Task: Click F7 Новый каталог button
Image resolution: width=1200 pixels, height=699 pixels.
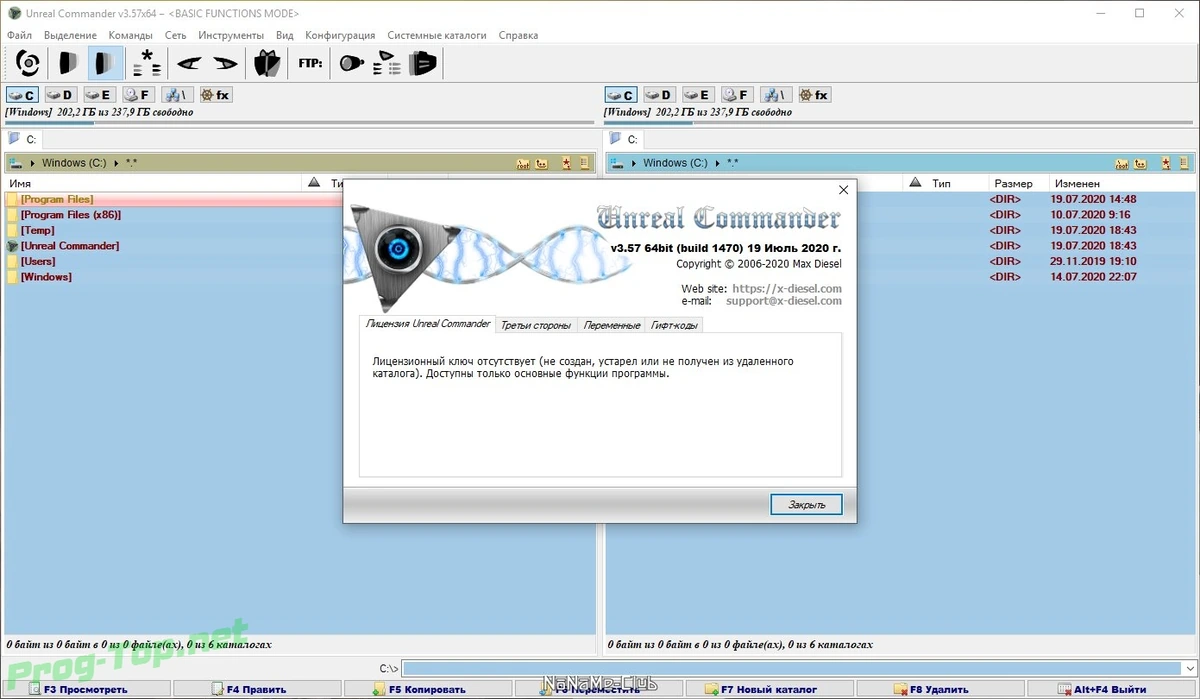Action: (770, 689)
